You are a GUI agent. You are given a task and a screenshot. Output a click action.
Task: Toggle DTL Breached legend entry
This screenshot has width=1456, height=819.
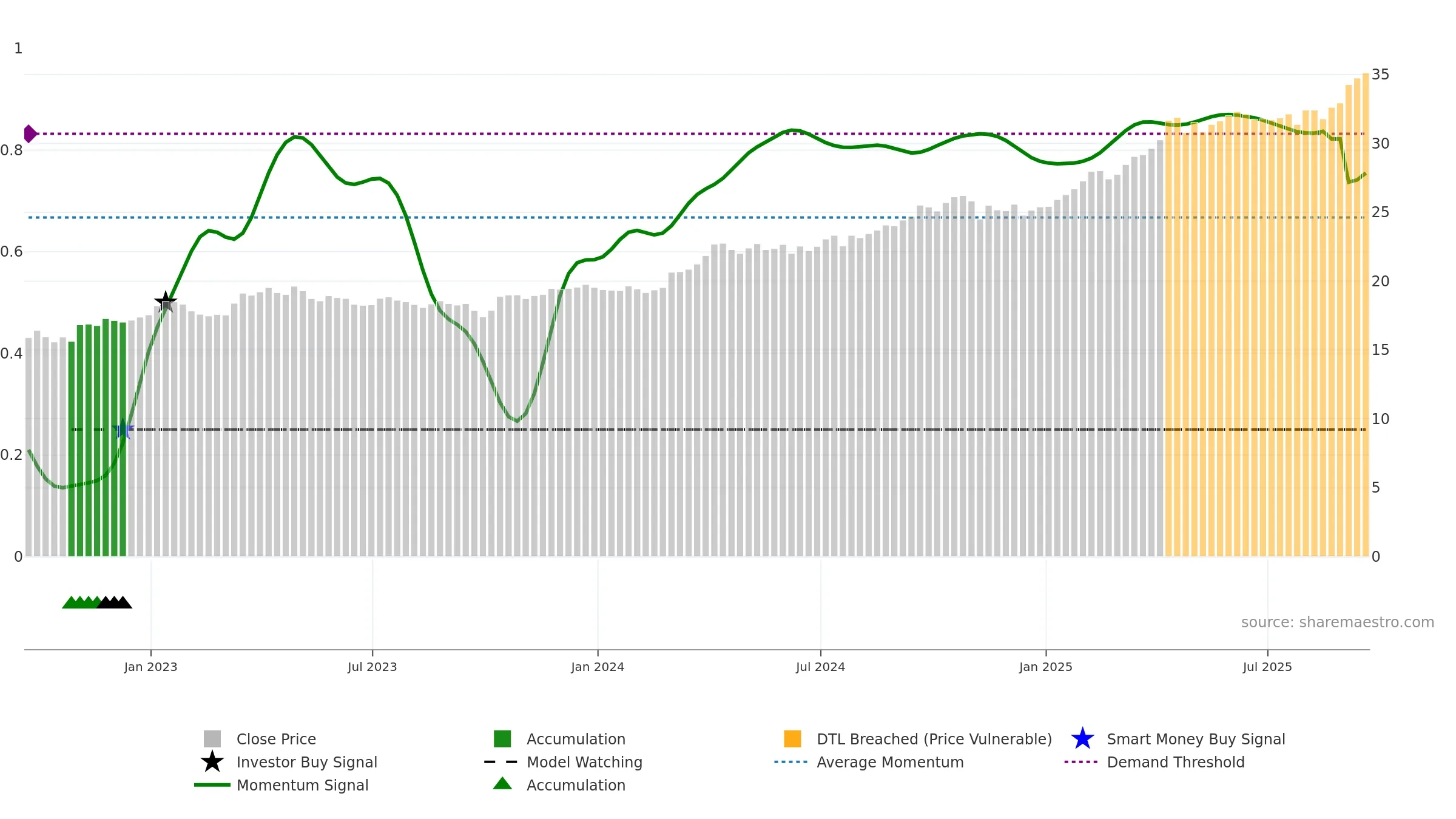point(918,739)
